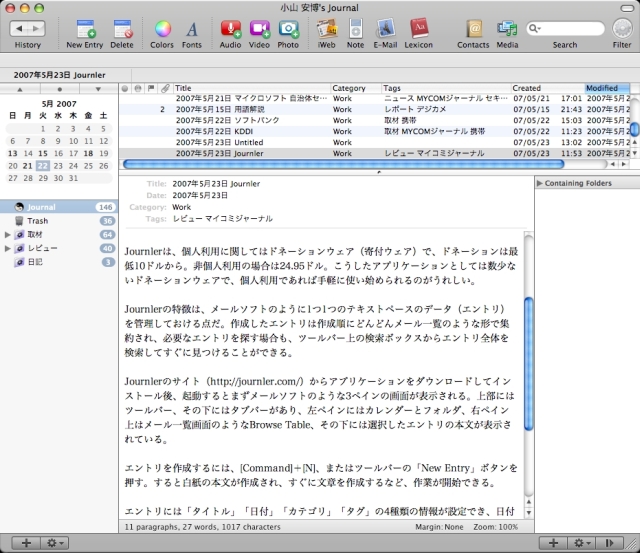Open the bottom-left gear action menu
Image resolution: width=640 pixels, height=553 pixels.
55,543
